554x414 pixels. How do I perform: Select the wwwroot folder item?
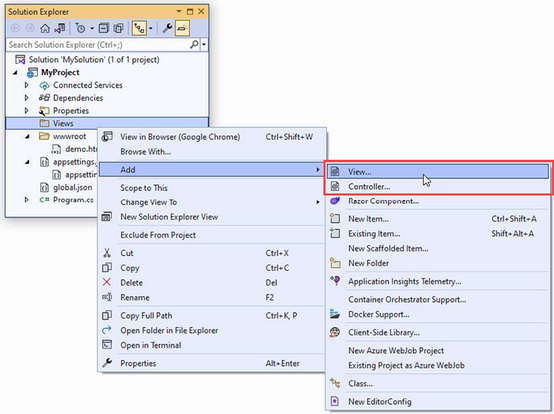pos(69,136)
